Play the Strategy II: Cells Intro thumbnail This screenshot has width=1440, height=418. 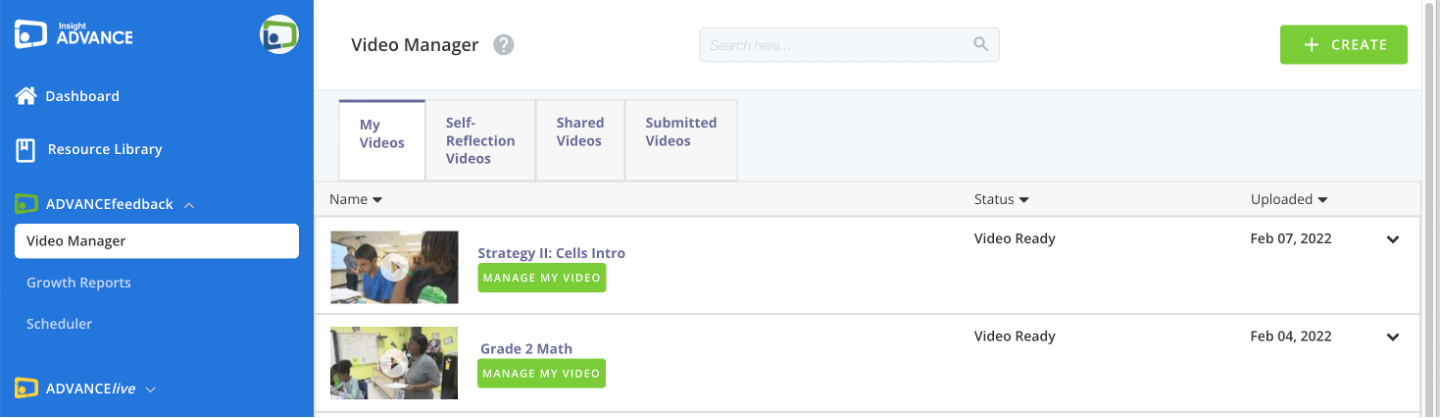point(395,267)
